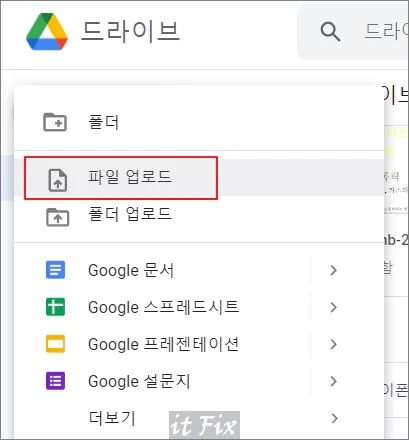Open the 더보기 menu item
The height and width of the screenshot is (440, 409).
point(199,418)
